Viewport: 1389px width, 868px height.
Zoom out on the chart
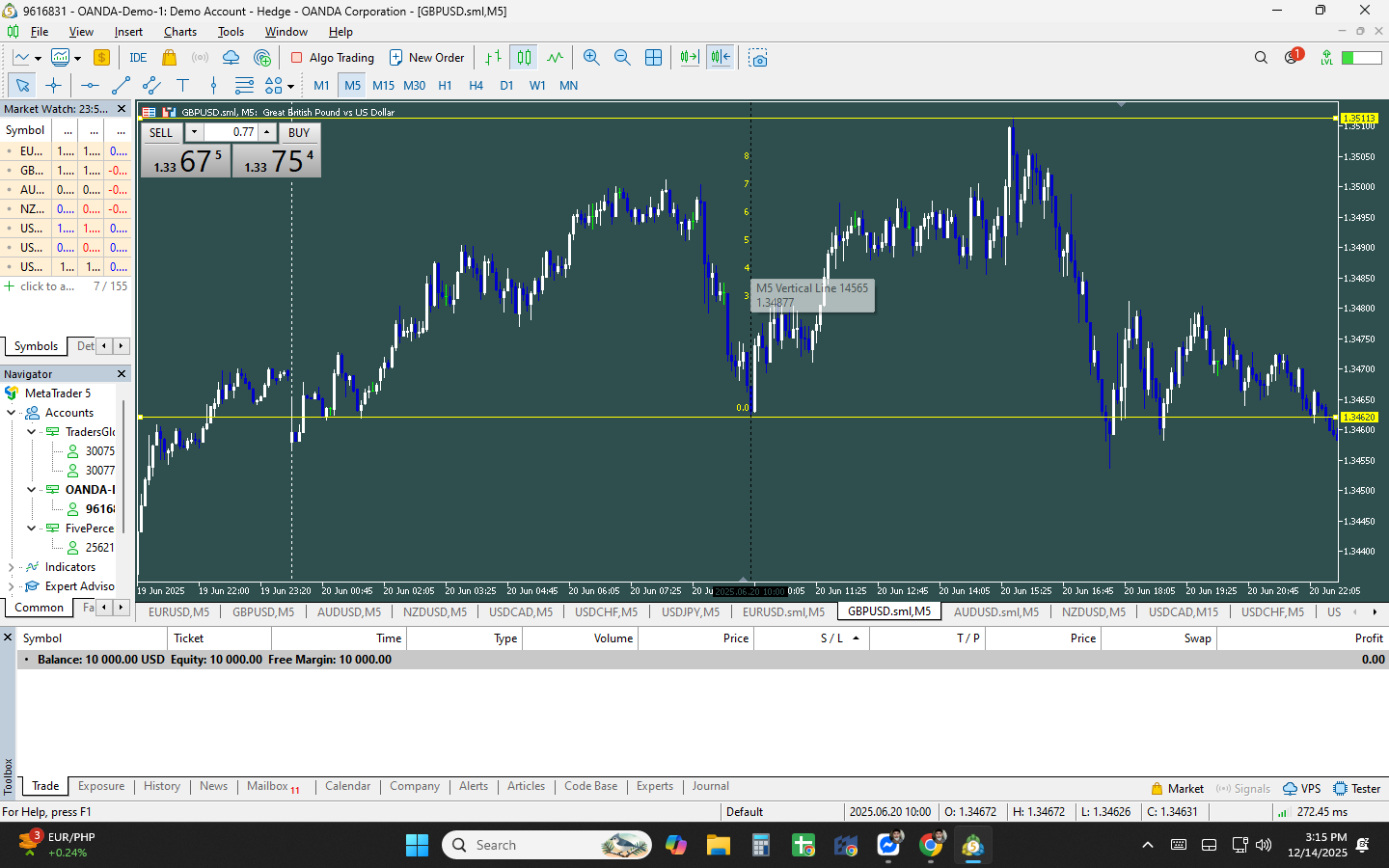pos(622,58)
